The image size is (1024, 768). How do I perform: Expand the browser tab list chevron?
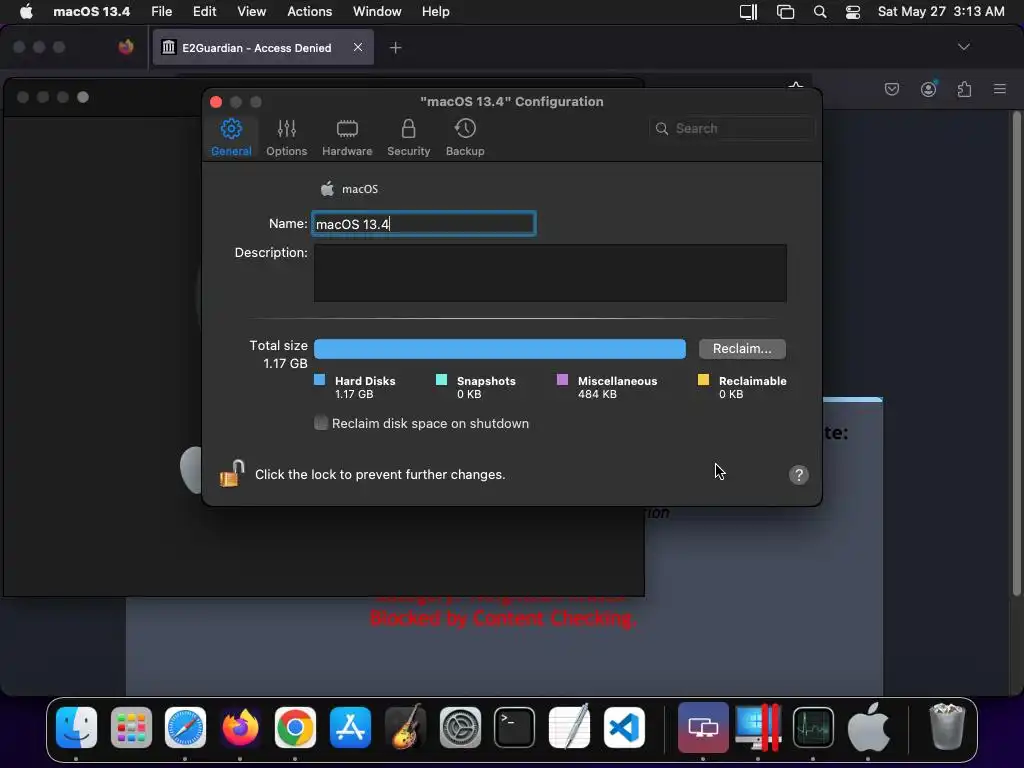tap(963, 47)
